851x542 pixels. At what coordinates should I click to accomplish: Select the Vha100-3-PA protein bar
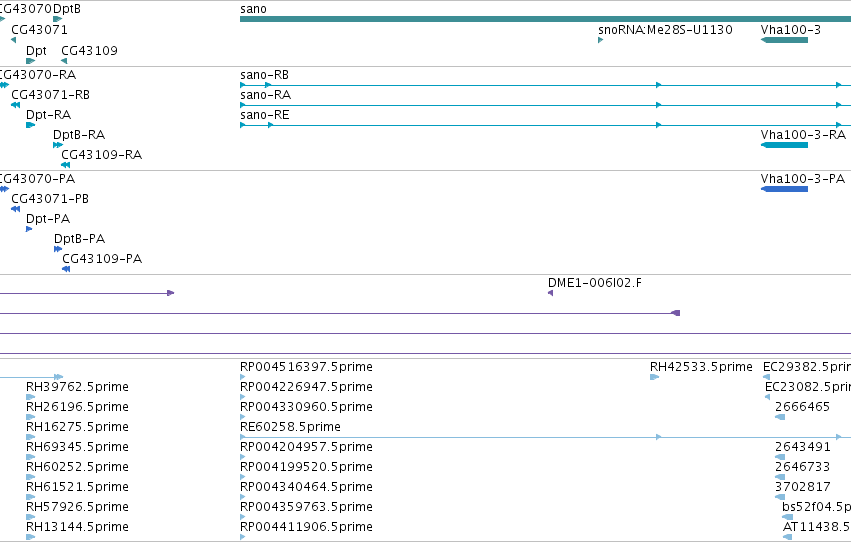click(784, 189)
